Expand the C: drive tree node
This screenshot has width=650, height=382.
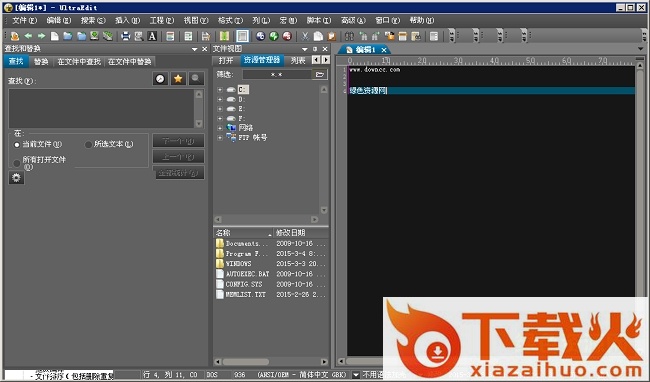(220, 89)
